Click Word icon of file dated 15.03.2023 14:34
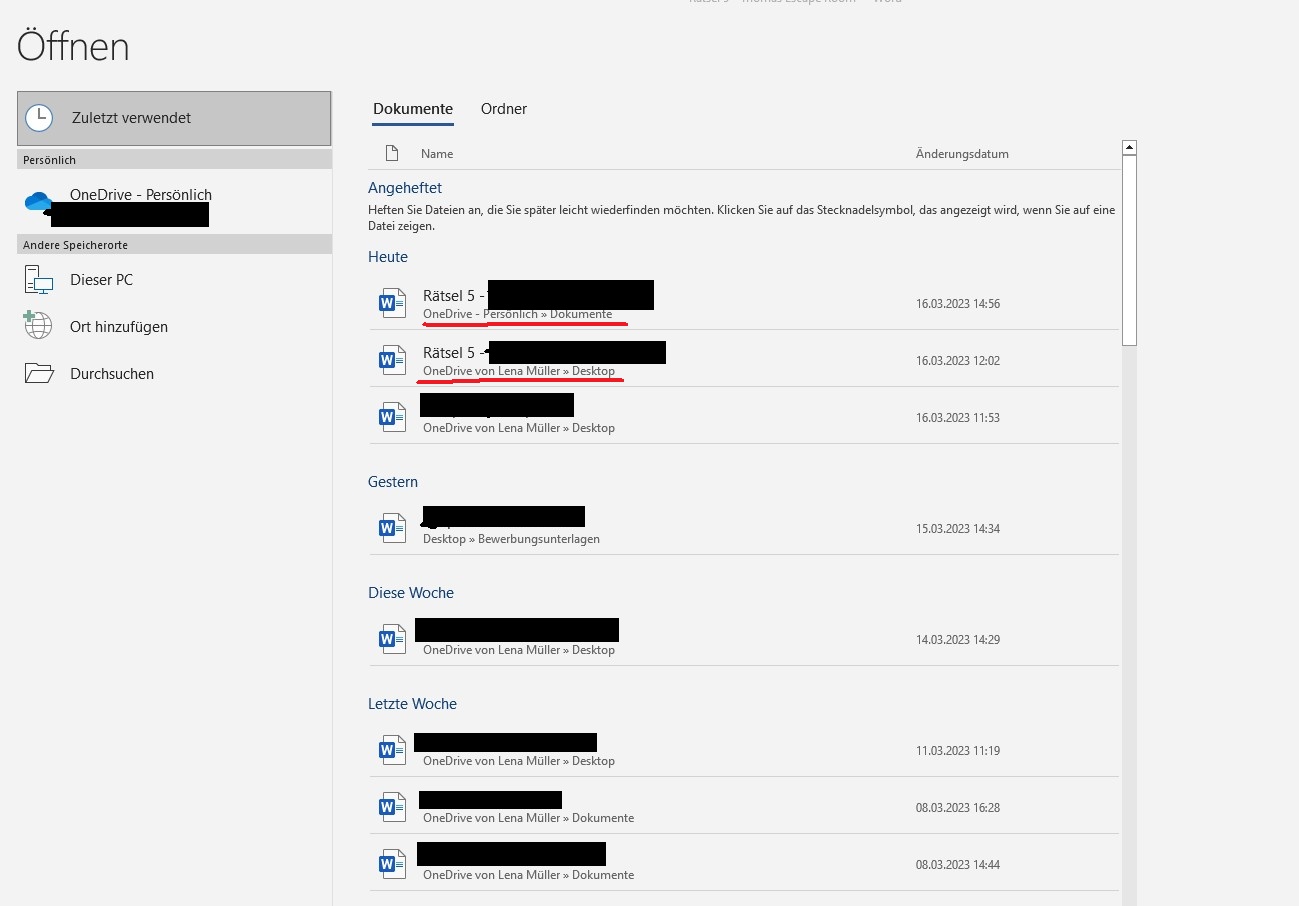 [x=392, y=528]
